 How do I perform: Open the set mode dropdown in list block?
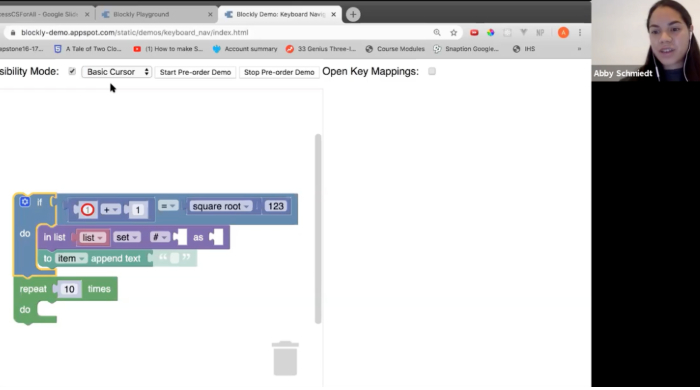pyautogui.click(x=127, y=237)
